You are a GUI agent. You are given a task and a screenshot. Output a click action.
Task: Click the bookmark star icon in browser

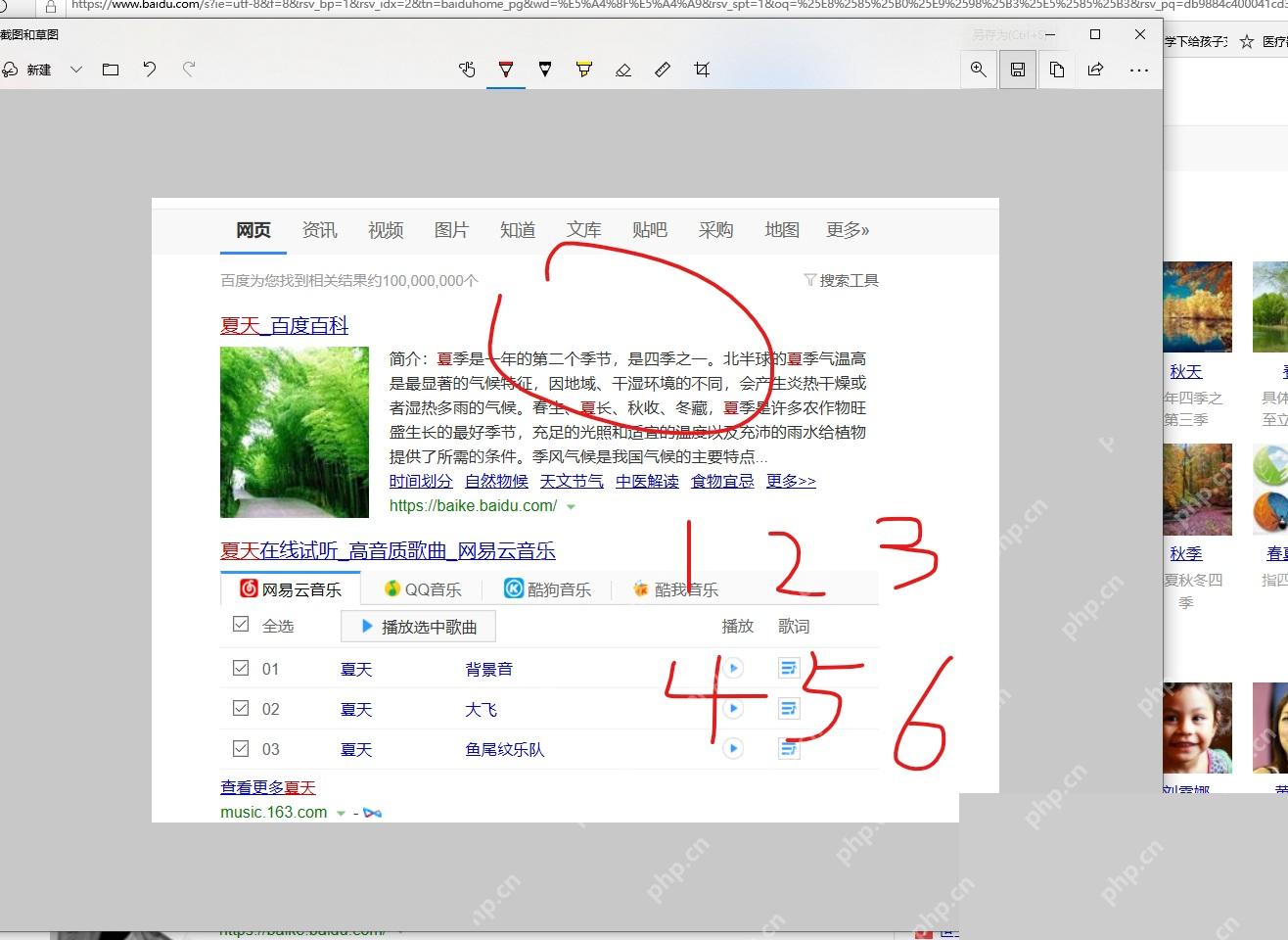1246,42
